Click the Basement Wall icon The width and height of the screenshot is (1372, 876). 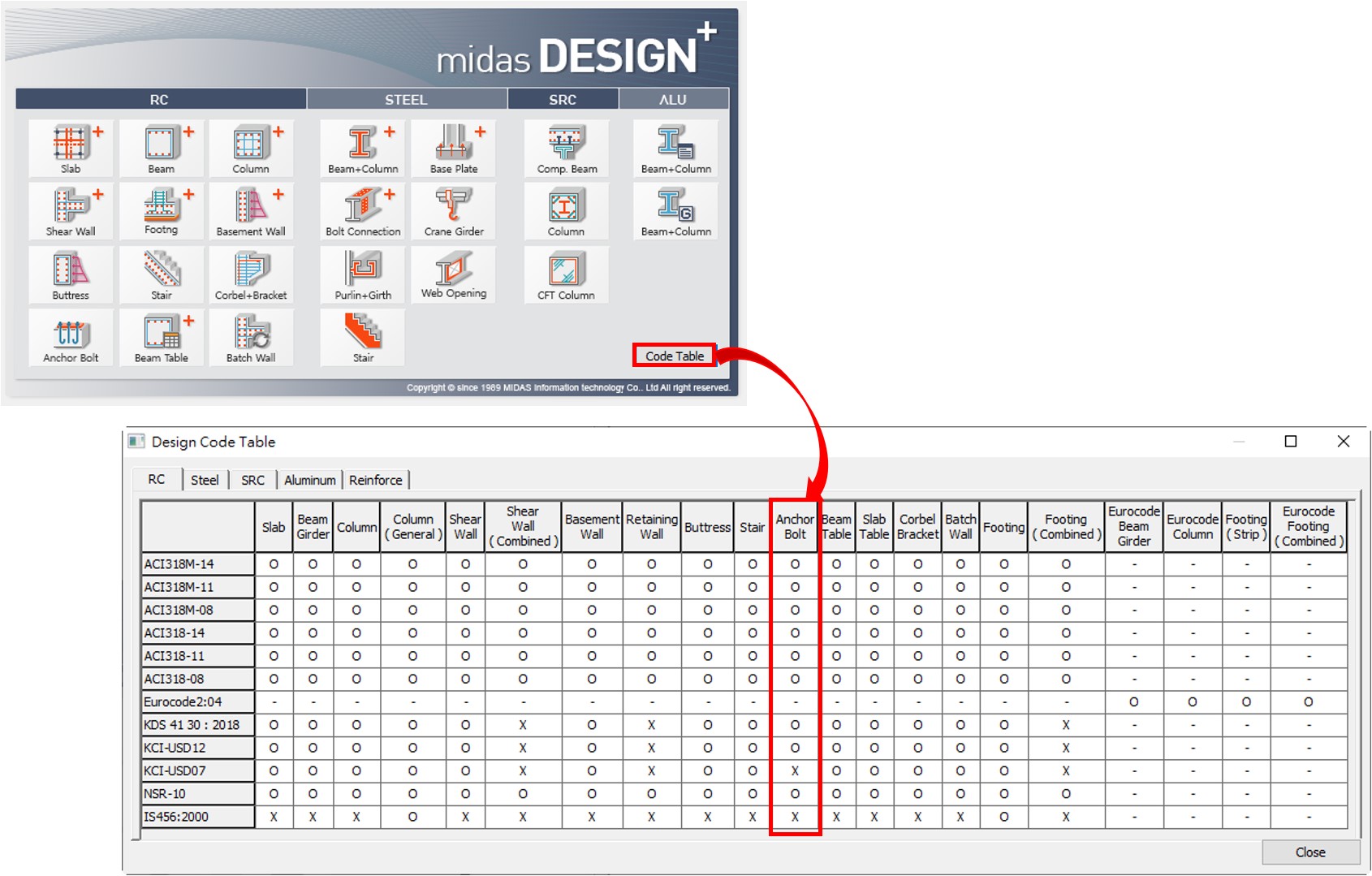(251, 211)
